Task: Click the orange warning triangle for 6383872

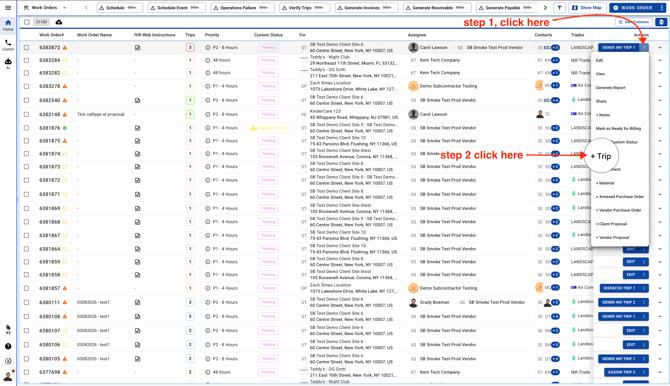Action: click(65, 47)
